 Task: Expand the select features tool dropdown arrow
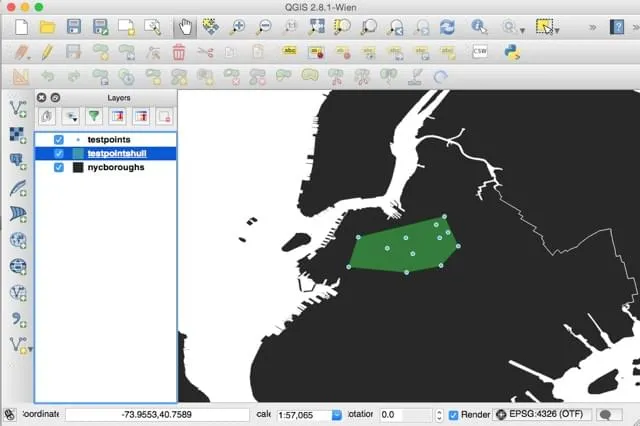click(x=558, y=30)
